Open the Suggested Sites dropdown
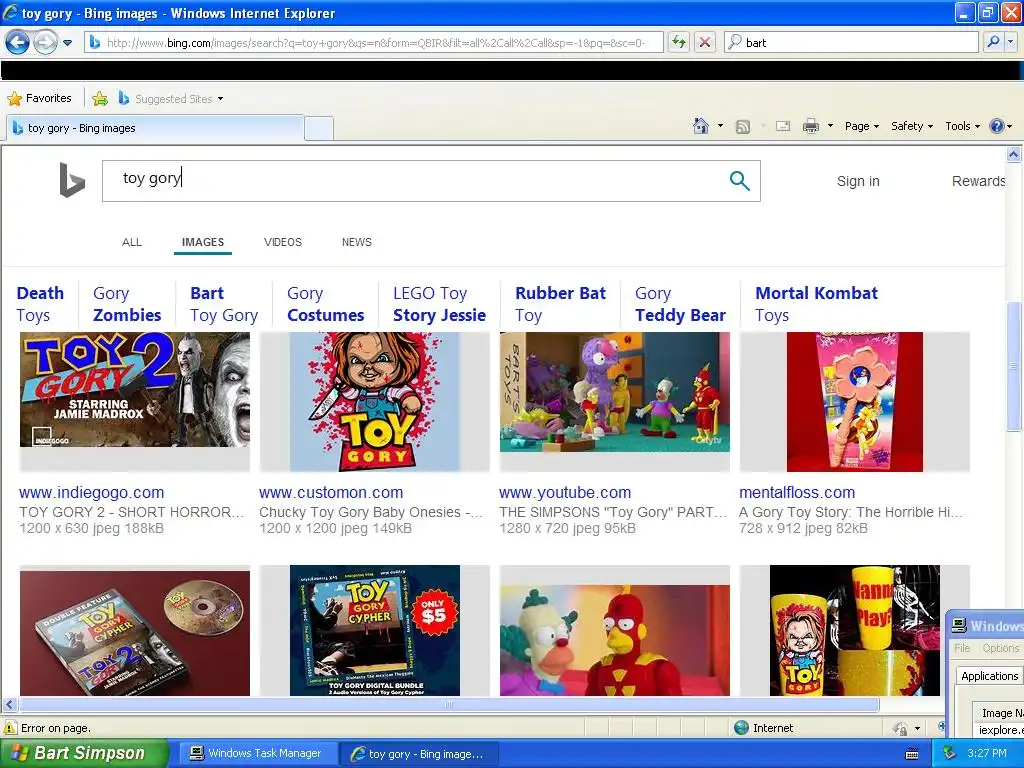Viewport: 1024px width, 768px height. click(x=171, y=99)
